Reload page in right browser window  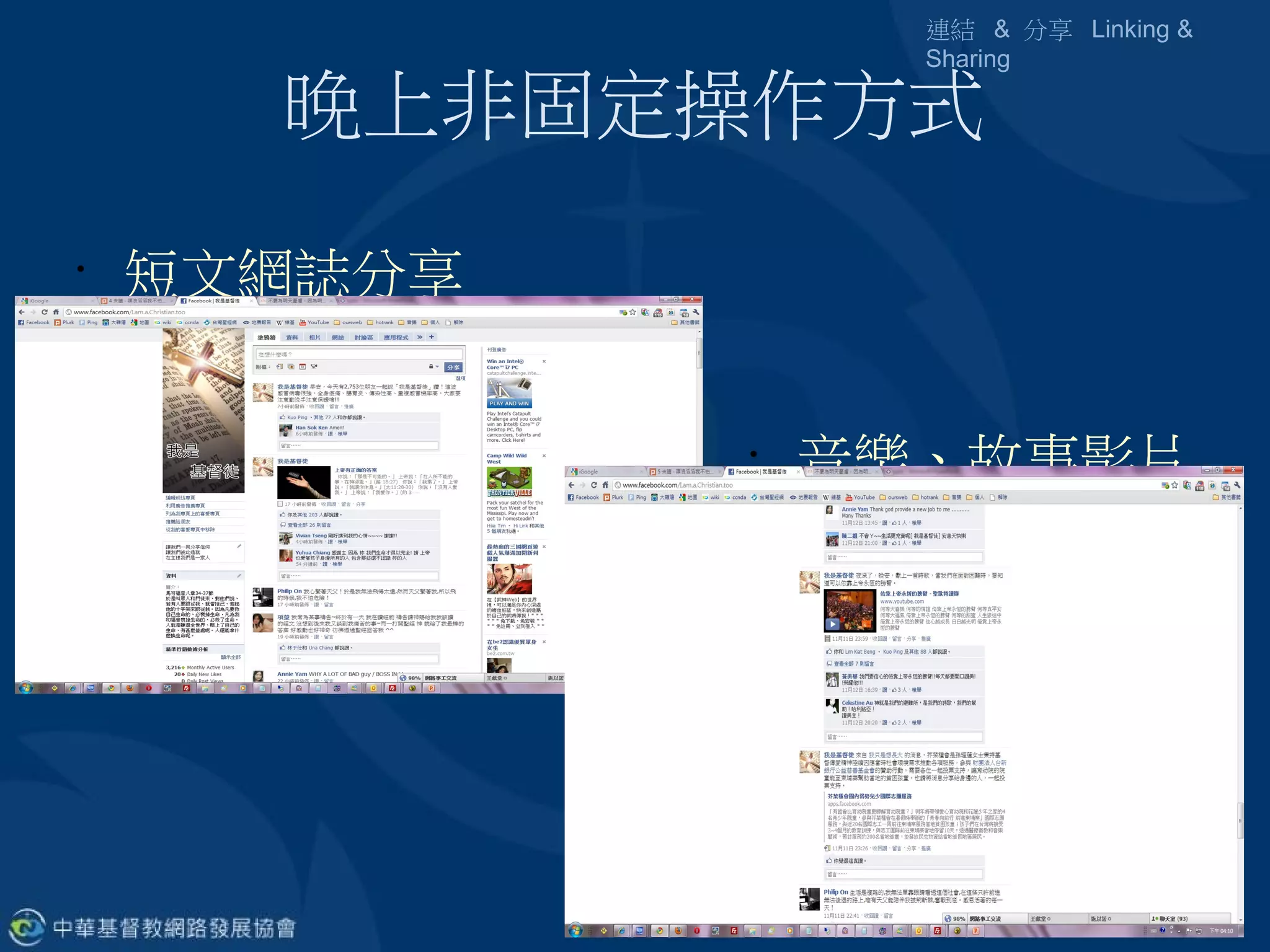coord(594,485)
